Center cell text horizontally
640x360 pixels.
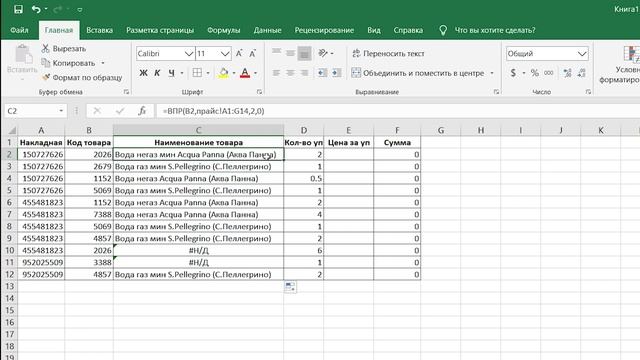coord(290,73)
